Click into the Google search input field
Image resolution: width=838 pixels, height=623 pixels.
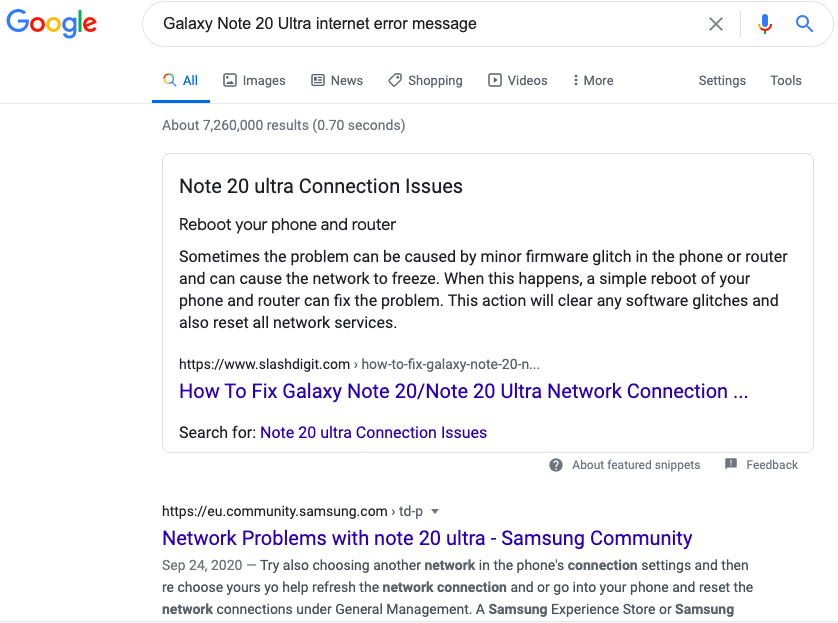coord(420,24)
